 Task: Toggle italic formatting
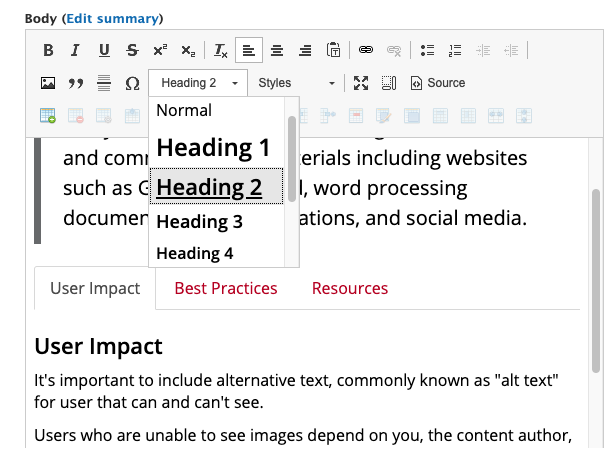pos(75,50)
